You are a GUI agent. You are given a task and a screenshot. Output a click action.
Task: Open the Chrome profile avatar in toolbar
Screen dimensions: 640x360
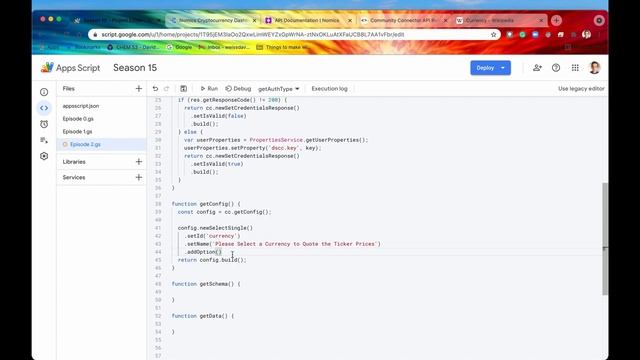pos(587,35)
